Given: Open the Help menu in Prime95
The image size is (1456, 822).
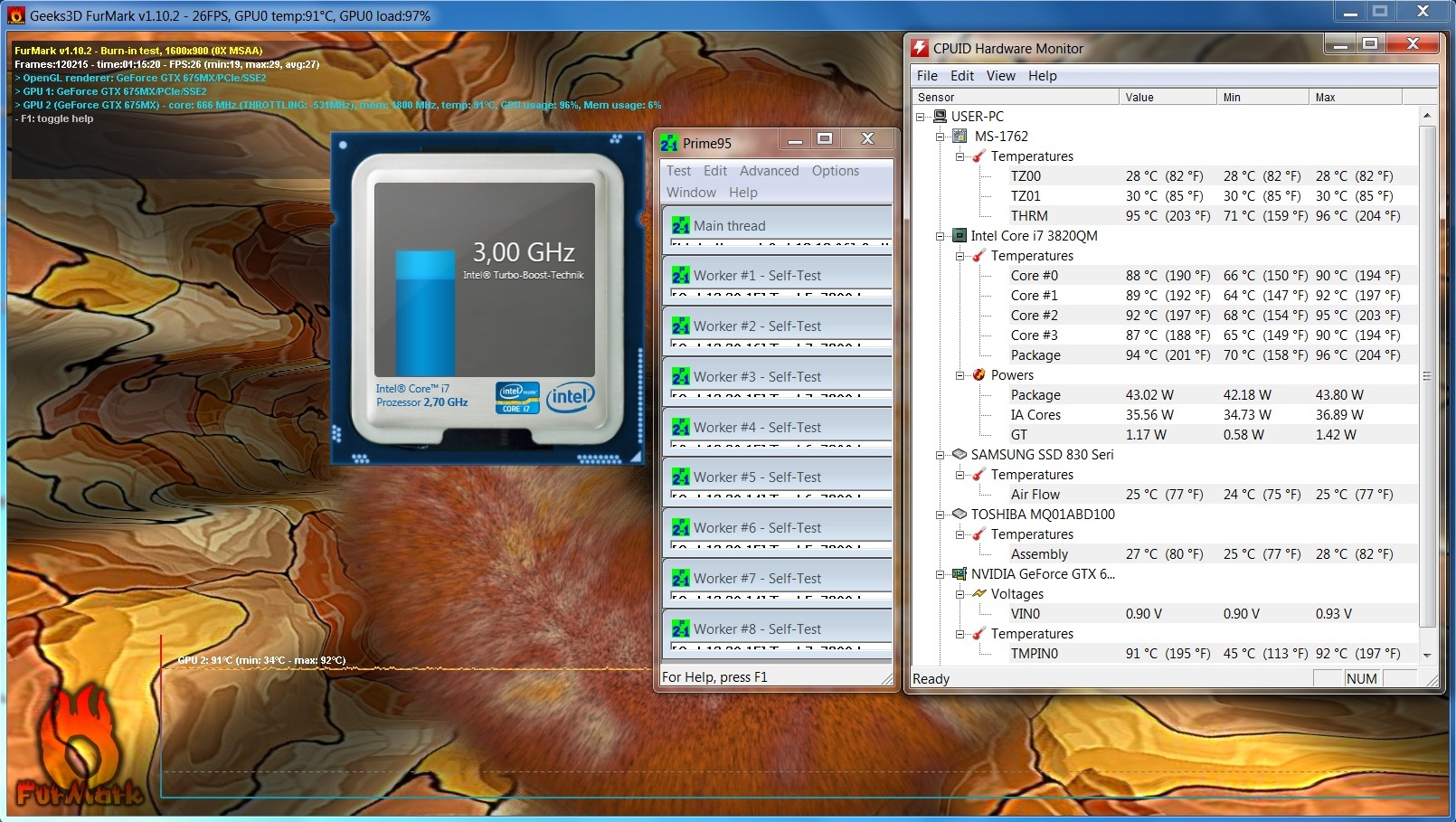Looking at the screenshot, I should click(743, 193).
